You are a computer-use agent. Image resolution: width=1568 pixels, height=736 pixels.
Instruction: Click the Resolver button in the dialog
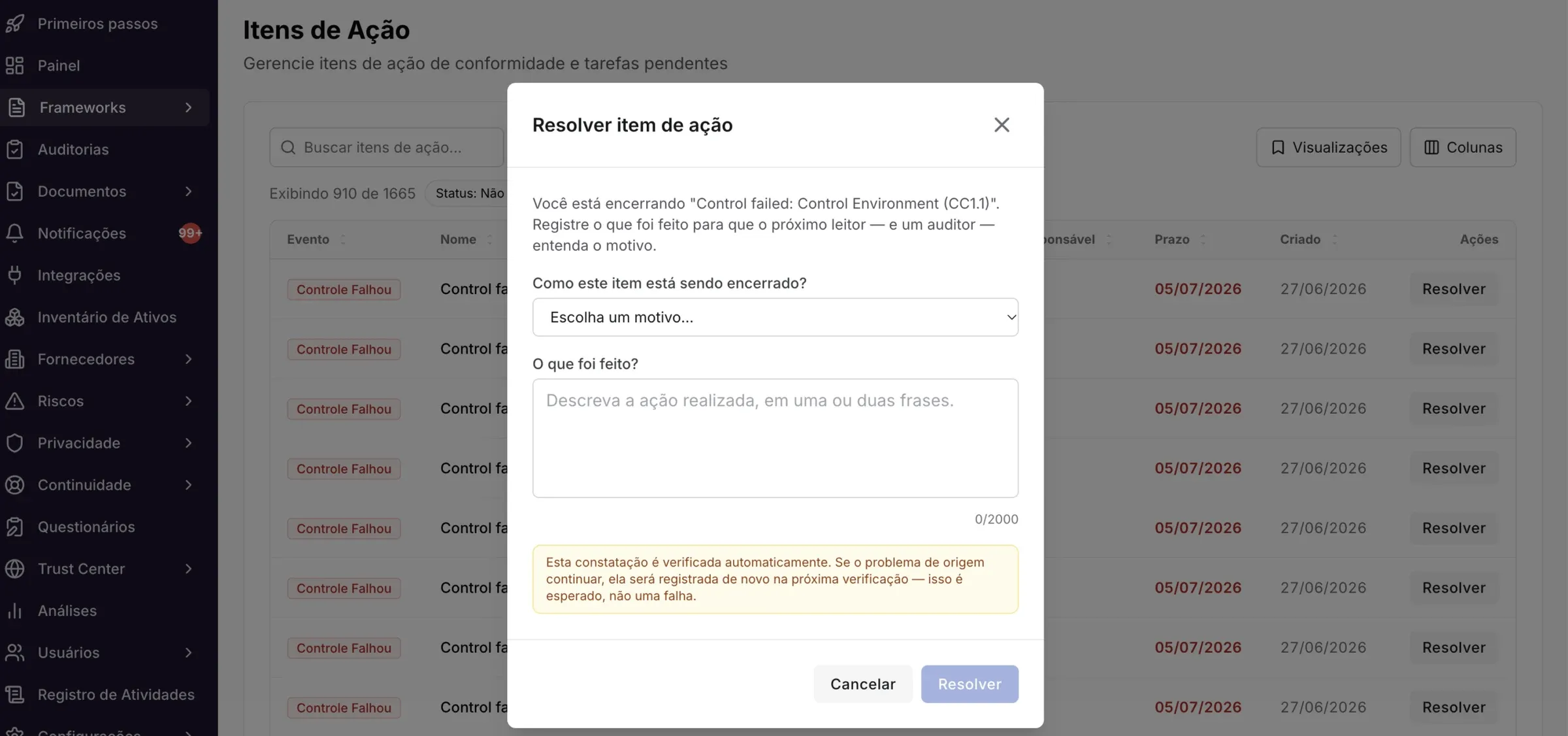970,684
